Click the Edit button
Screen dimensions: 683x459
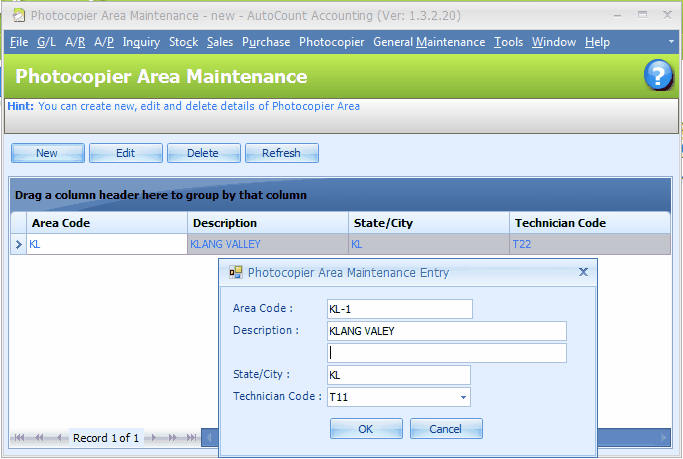click(125, 153)
